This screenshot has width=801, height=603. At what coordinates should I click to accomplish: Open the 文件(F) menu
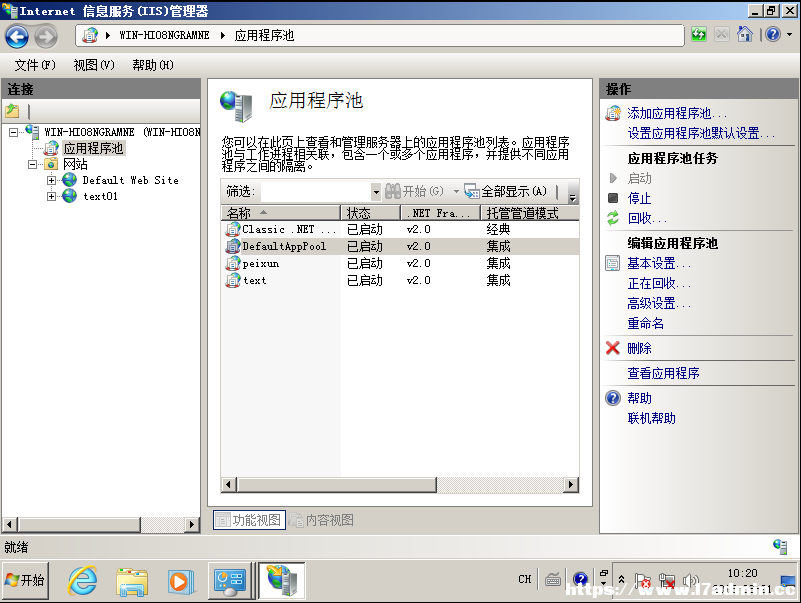35,65
